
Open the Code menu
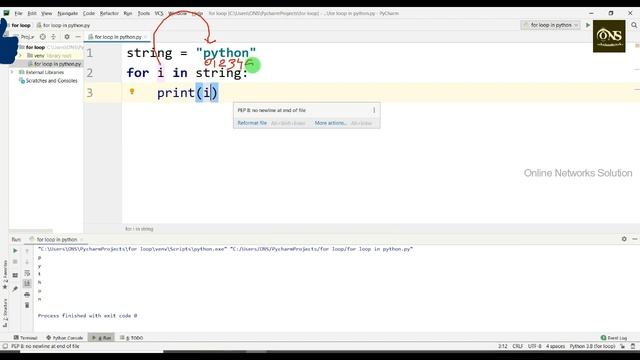click(89, 13)
